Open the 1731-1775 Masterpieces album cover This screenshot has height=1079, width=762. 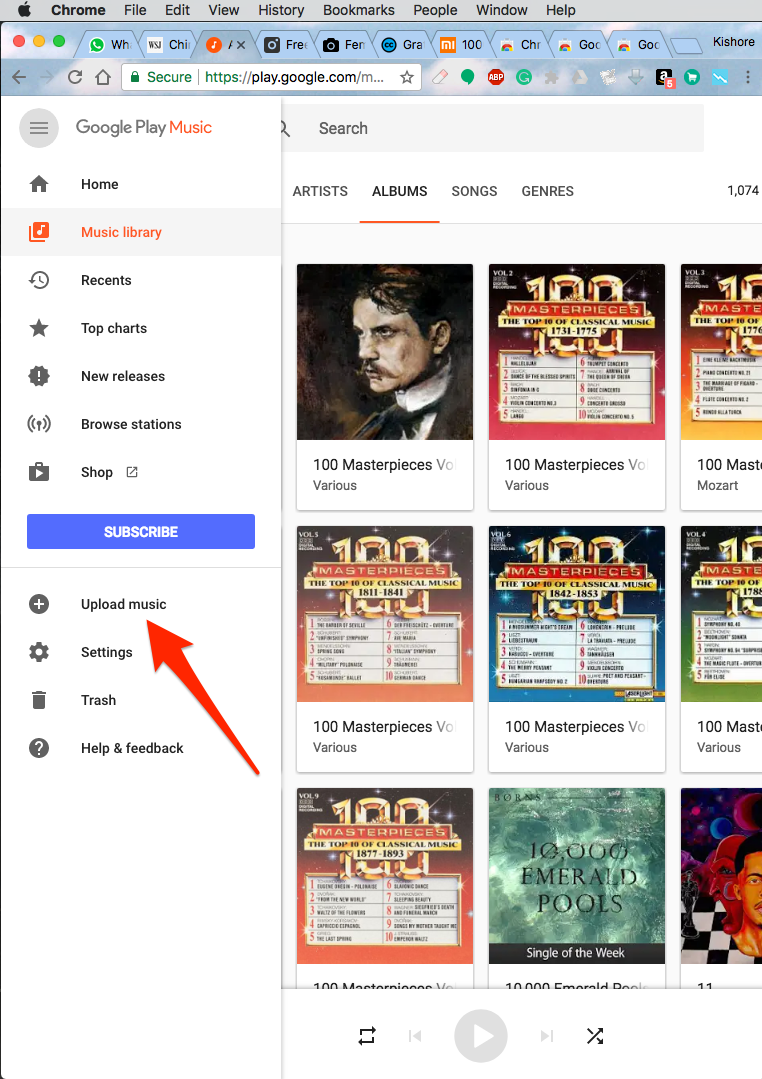pos(577,352)
